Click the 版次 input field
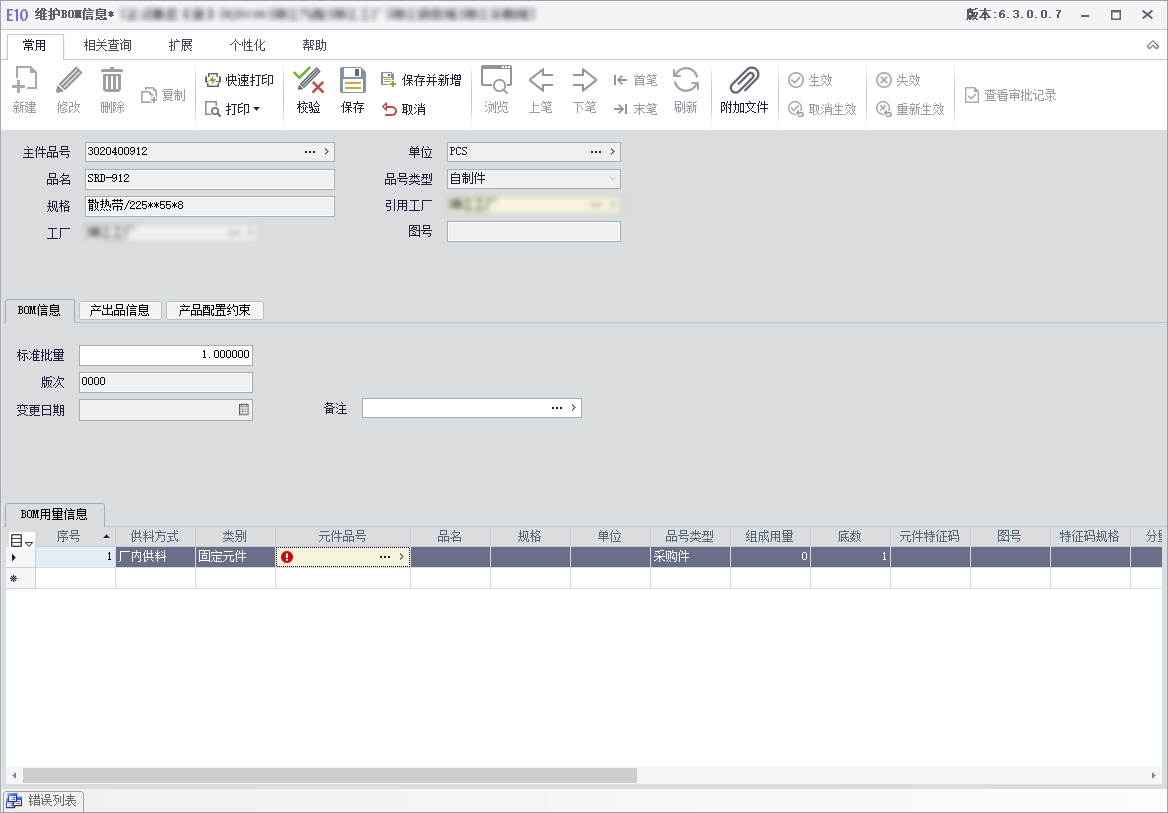1168x813 pixels. coord(165,382)
